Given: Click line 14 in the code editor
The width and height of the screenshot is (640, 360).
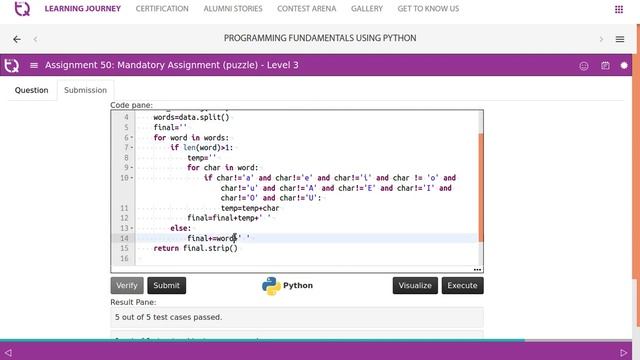Looking at the screenshot, I should [306, 238].
